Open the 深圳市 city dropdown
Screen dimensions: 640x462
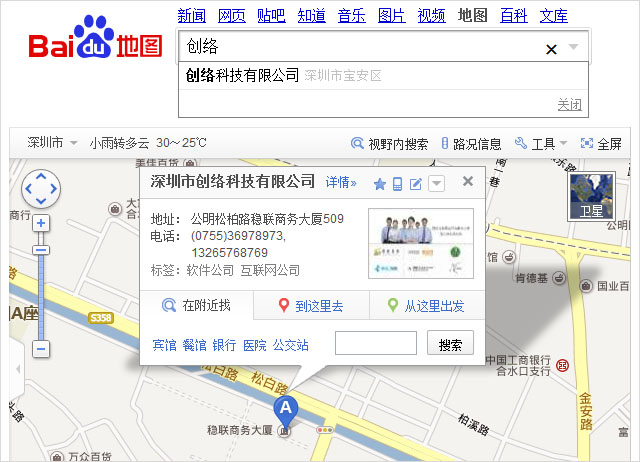pyautogui.click(x=52, y=143)
